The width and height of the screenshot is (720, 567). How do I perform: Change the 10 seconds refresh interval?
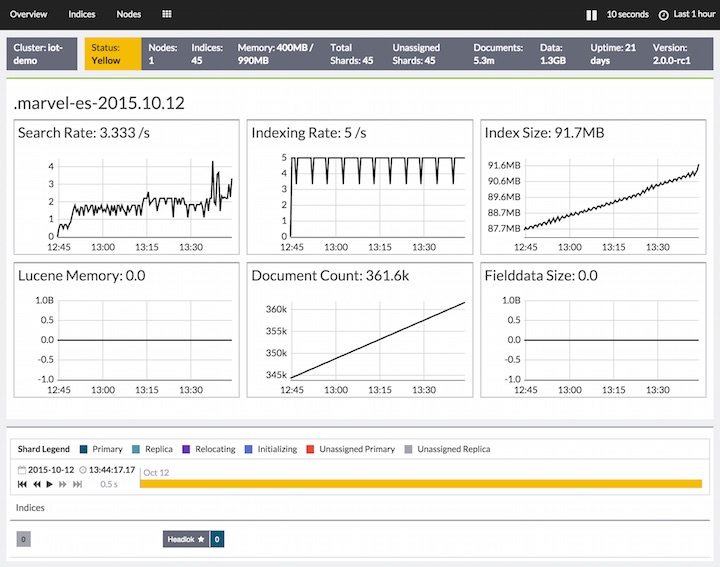coord(627,15)
